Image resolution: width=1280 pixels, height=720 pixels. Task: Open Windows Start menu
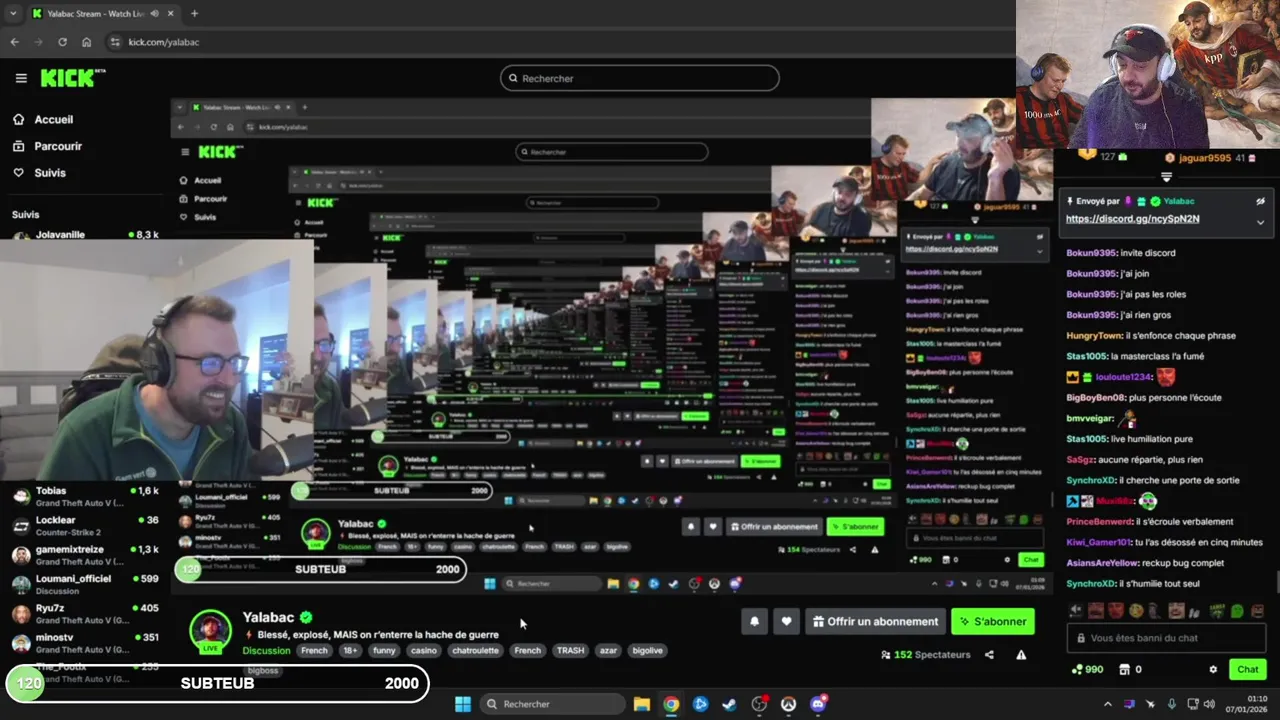point(463,704)
